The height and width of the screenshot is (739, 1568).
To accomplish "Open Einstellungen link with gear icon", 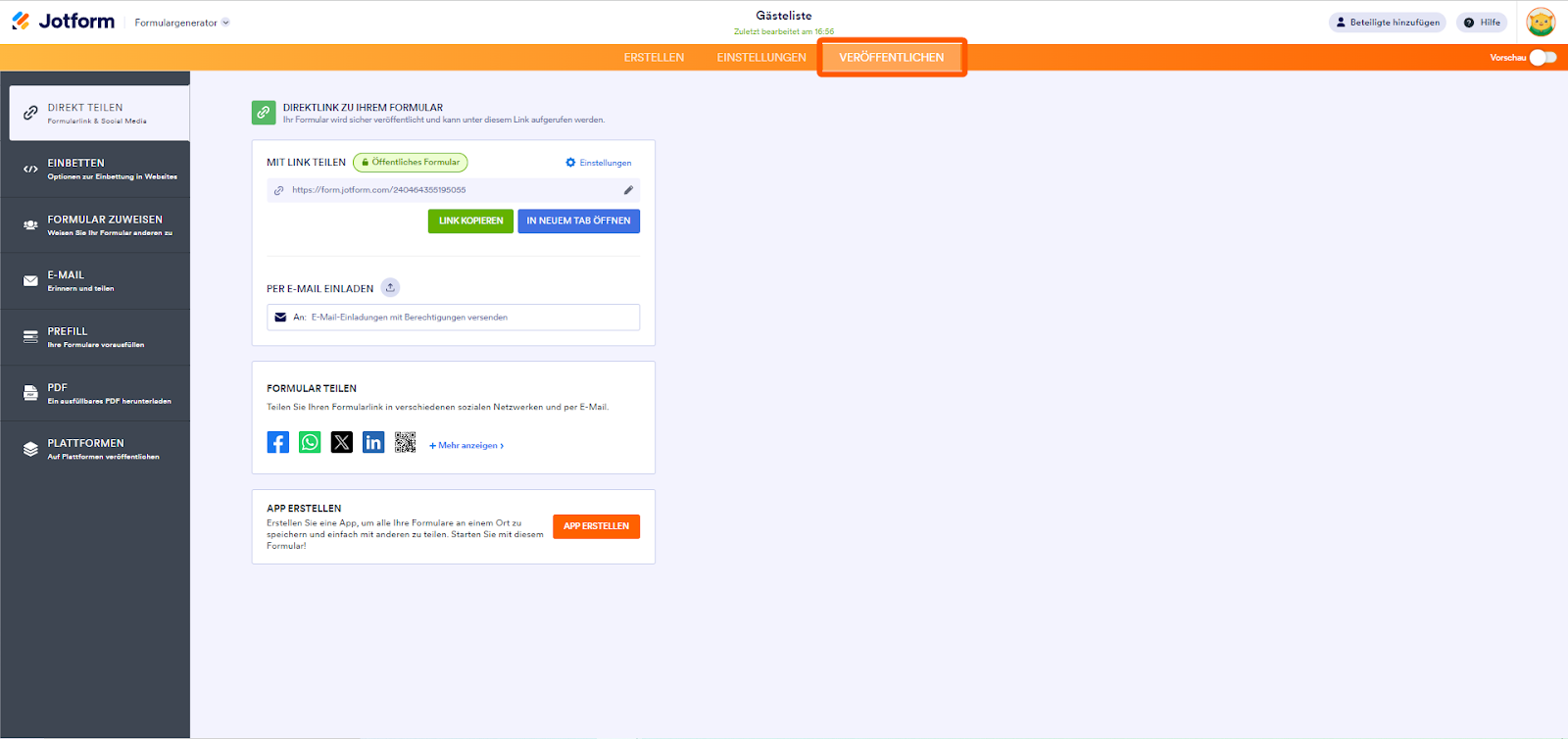I will point(599,163).
